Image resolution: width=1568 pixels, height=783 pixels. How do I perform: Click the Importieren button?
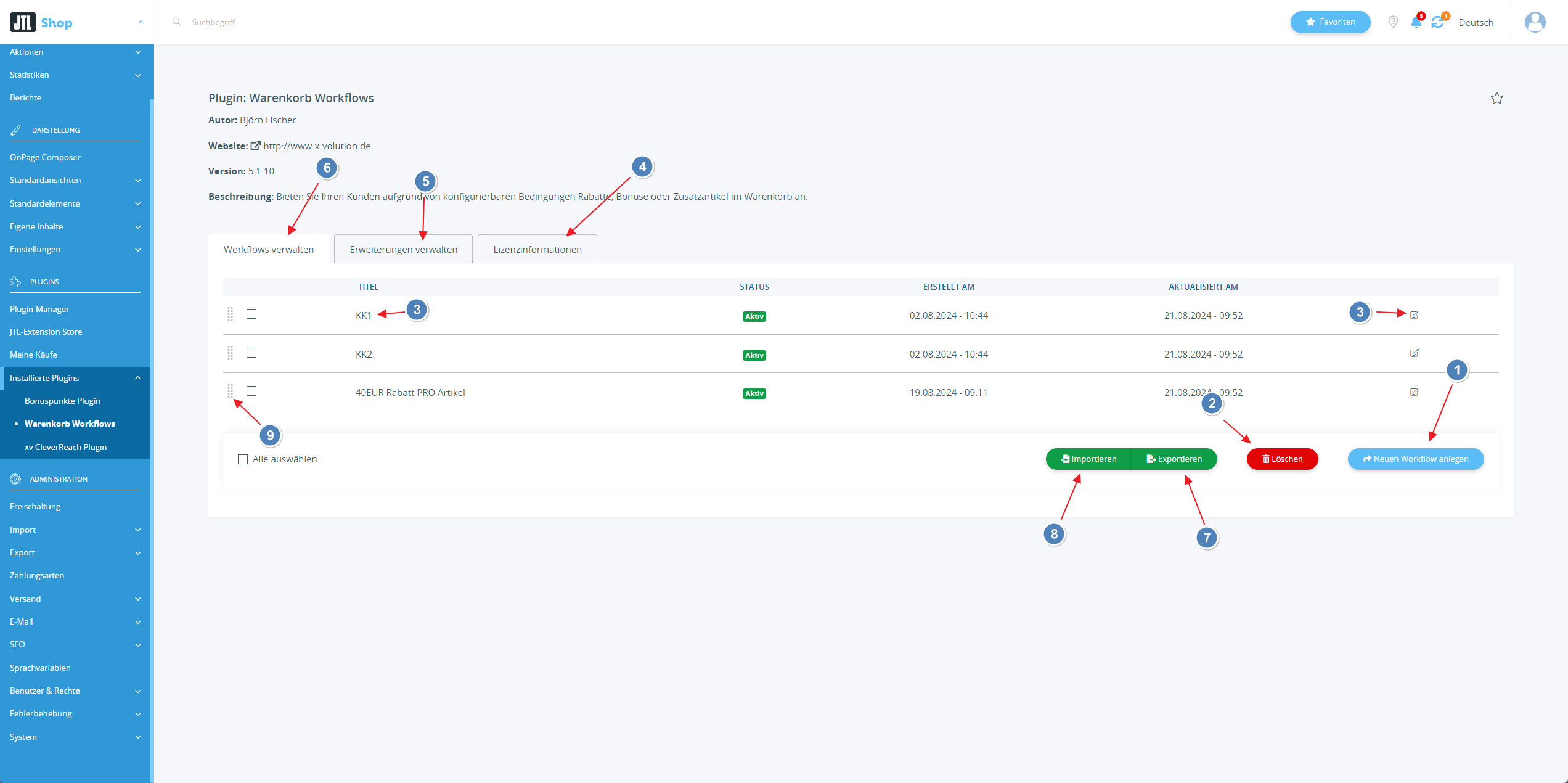coord(1088,459)
